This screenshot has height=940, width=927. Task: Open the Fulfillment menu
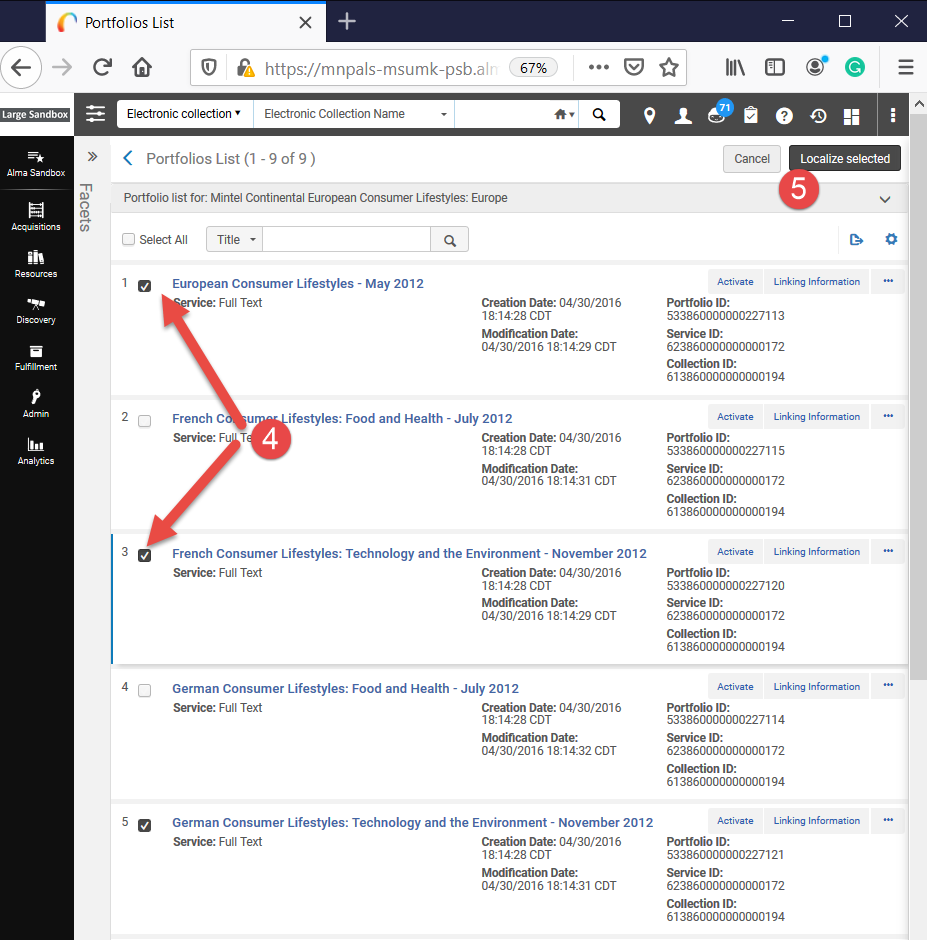click(36, 357)
